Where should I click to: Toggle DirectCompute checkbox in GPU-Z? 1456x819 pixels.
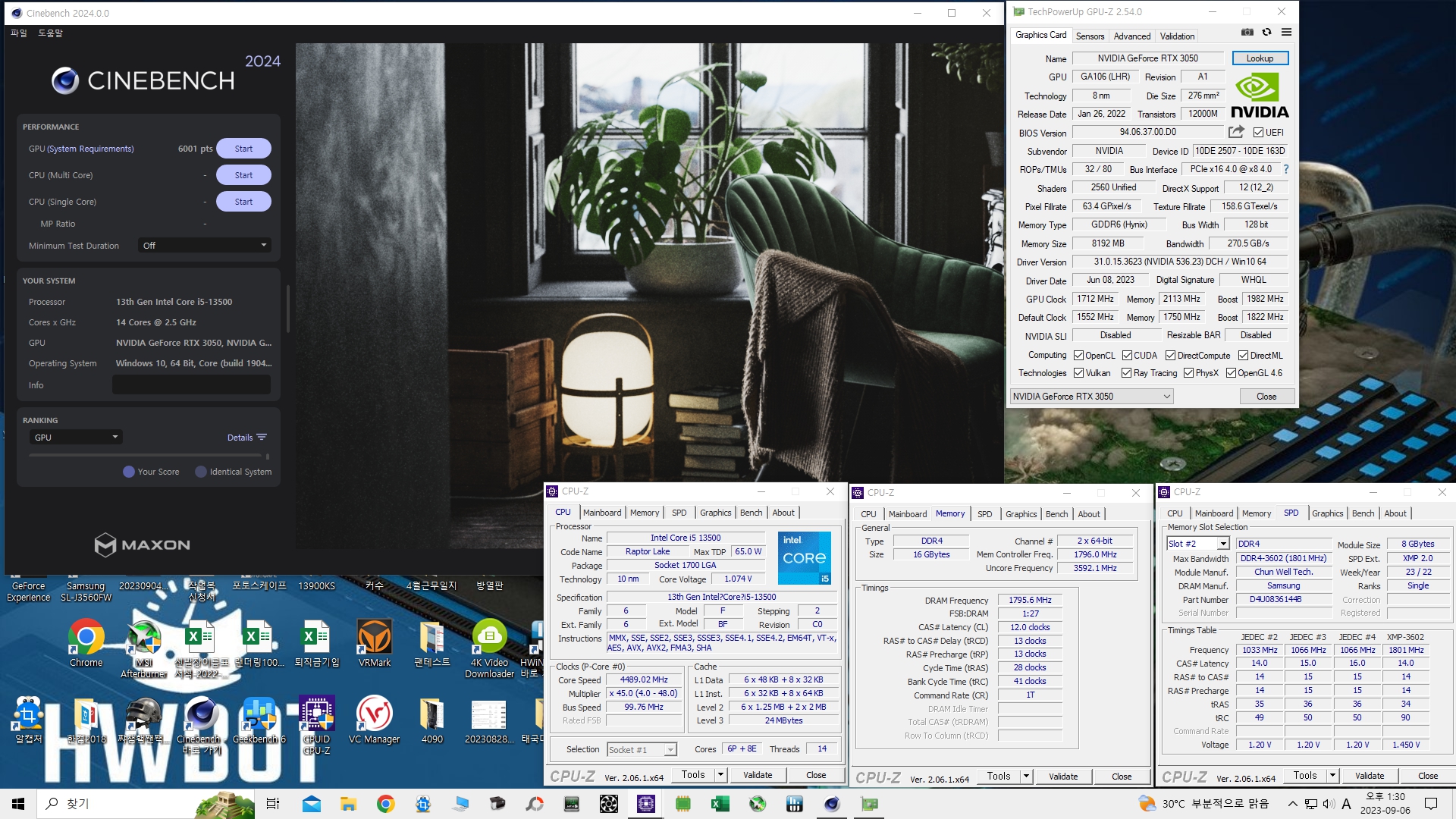(1170, 355)
